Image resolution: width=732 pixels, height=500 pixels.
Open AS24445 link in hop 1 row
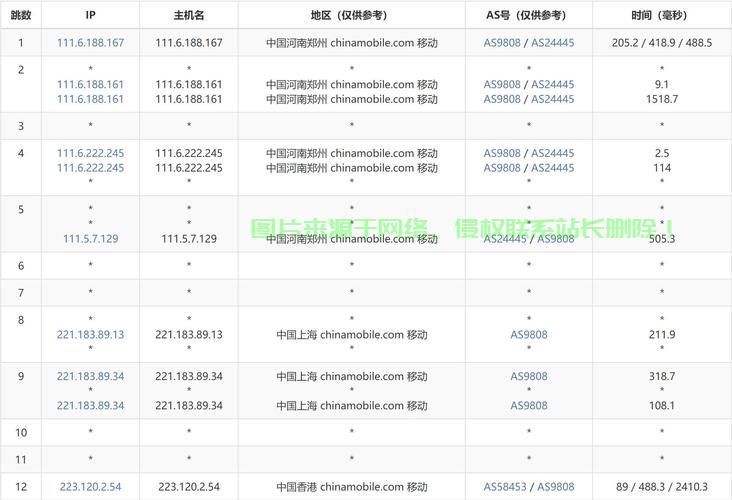(552, 43)
